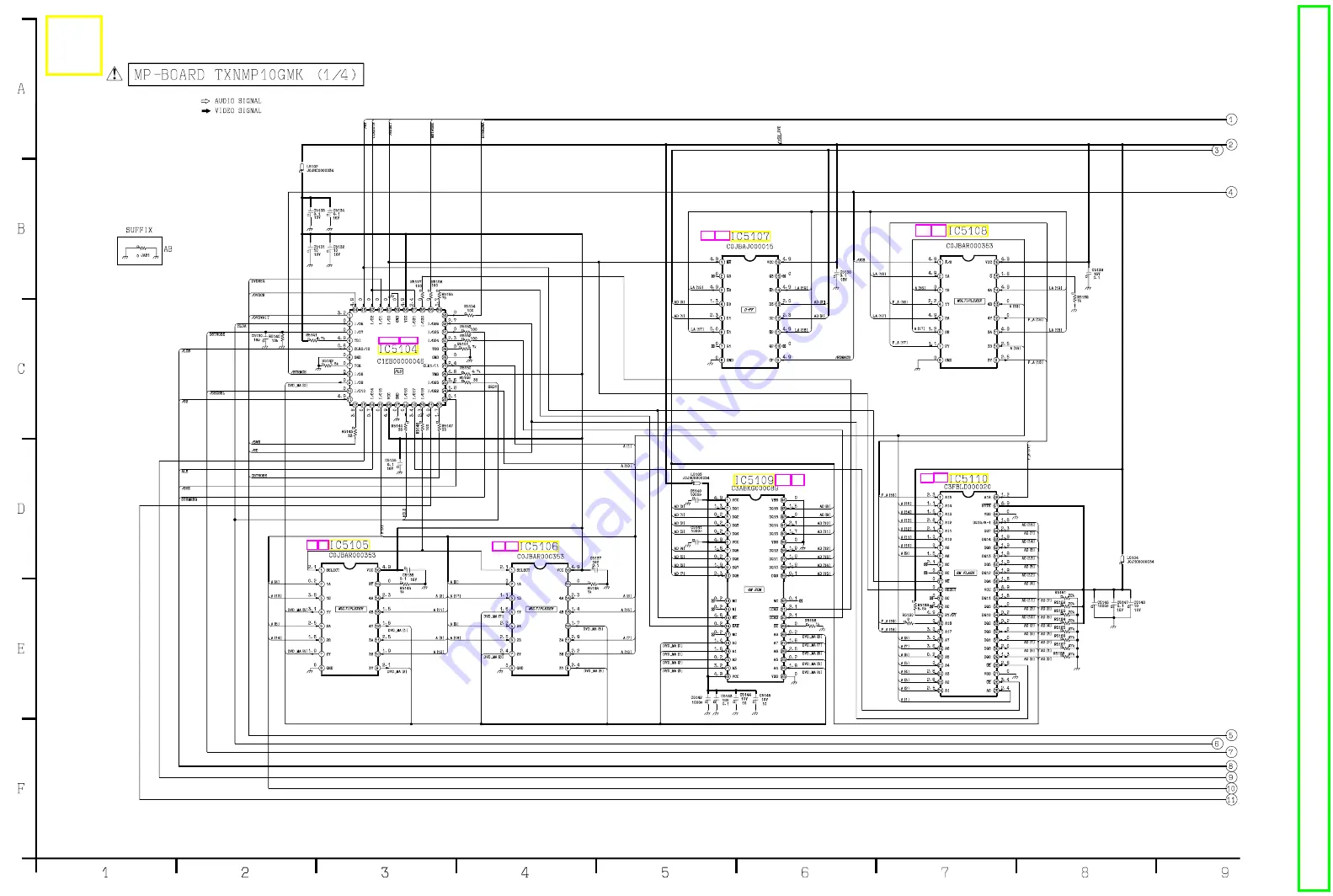Click the PLD label inside IC5104

tap(398, 371)
